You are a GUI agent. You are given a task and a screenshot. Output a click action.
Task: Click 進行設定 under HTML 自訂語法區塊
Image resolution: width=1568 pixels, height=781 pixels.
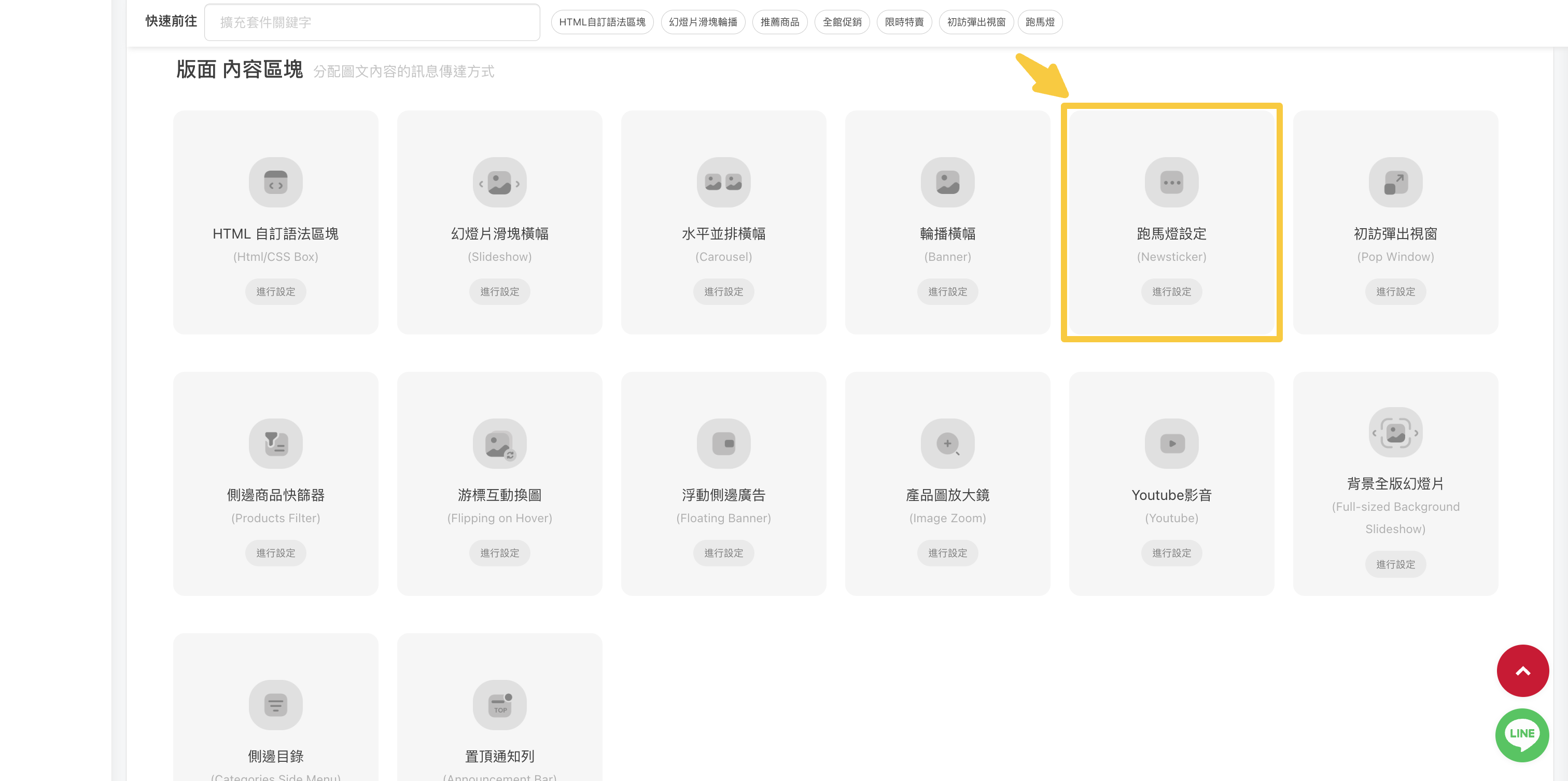click(x=276, y=291)
